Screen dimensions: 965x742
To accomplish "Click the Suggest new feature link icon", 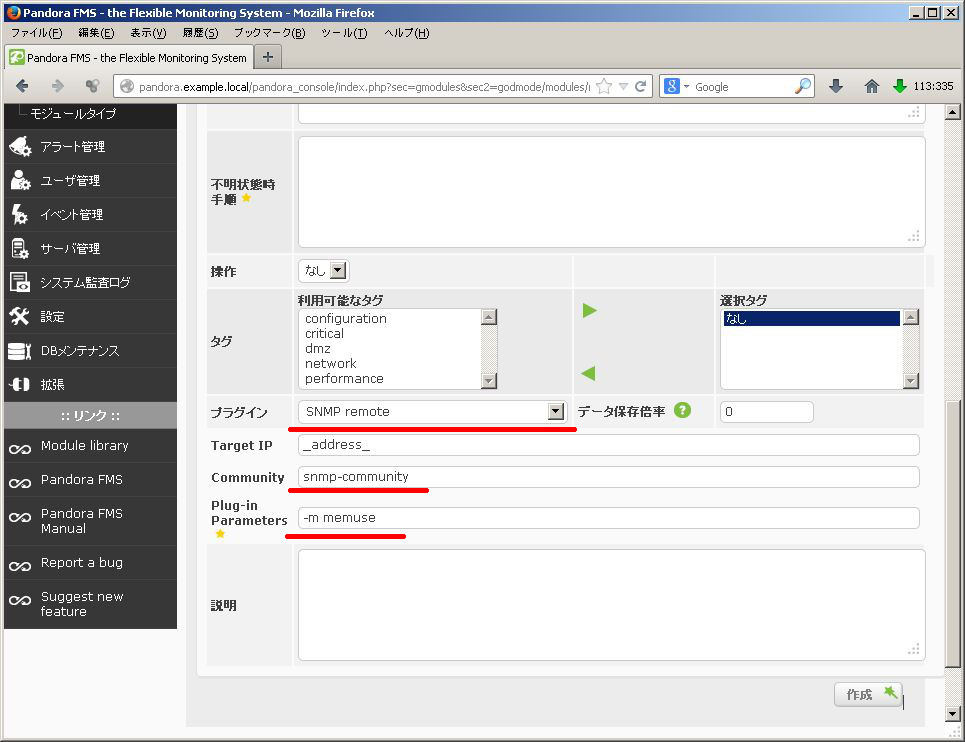I will (x=20, y=600).
